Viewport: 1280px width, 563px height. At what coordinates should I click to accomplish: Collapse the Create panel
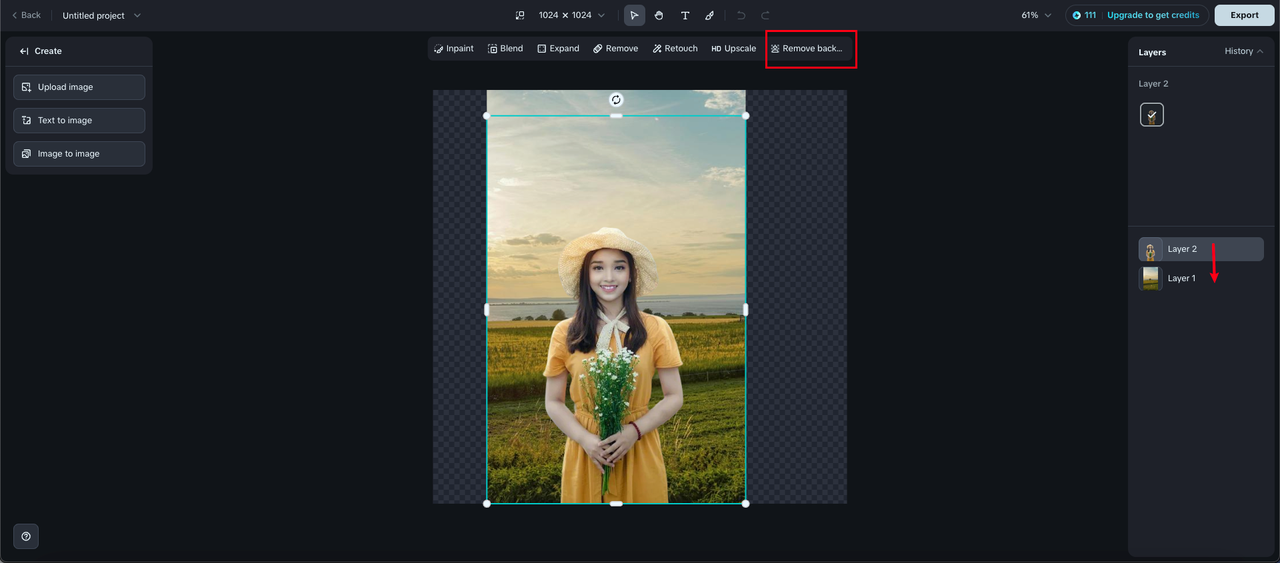(24, 51)
